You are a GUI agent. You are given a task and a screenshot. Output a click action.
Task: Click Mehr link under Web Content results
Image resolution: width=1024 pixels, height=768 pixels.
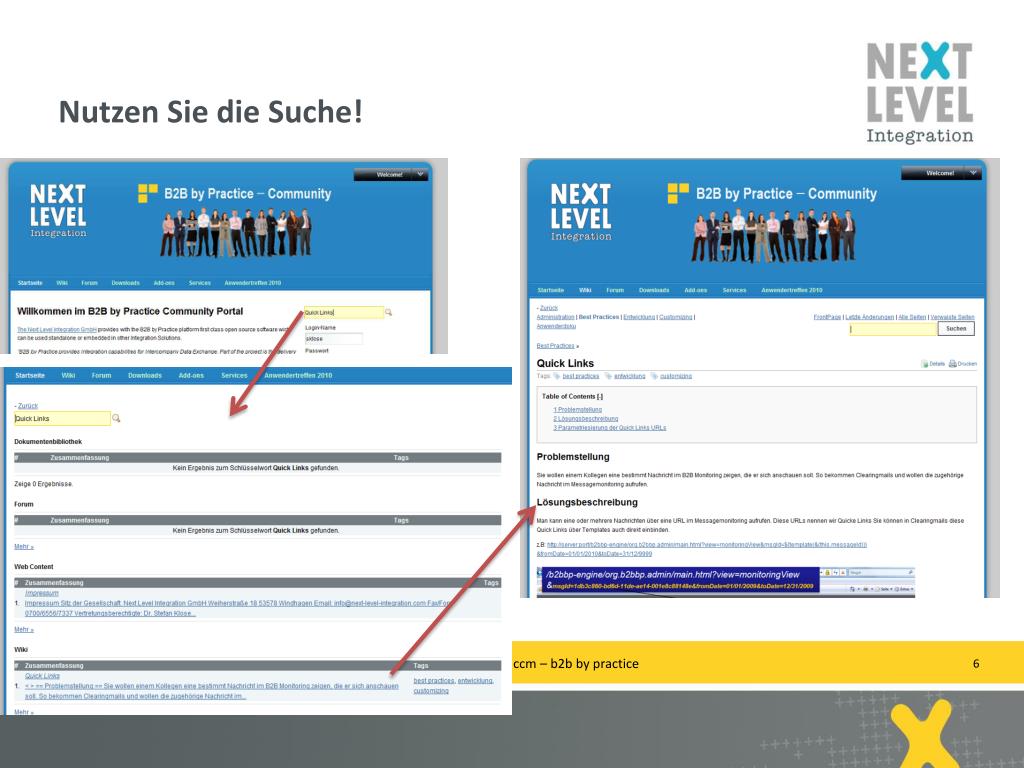tap(24, 630)
